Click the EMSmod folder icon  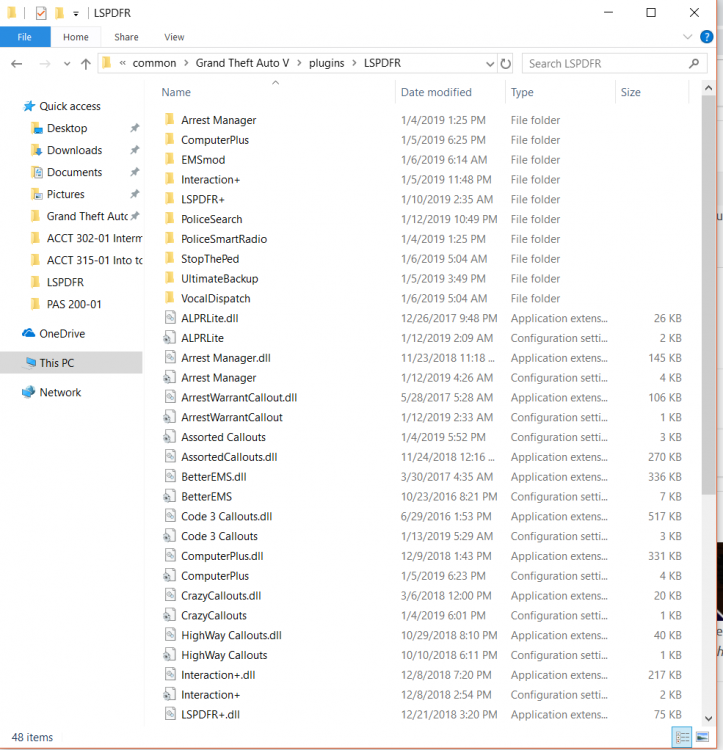click(170, 159)
